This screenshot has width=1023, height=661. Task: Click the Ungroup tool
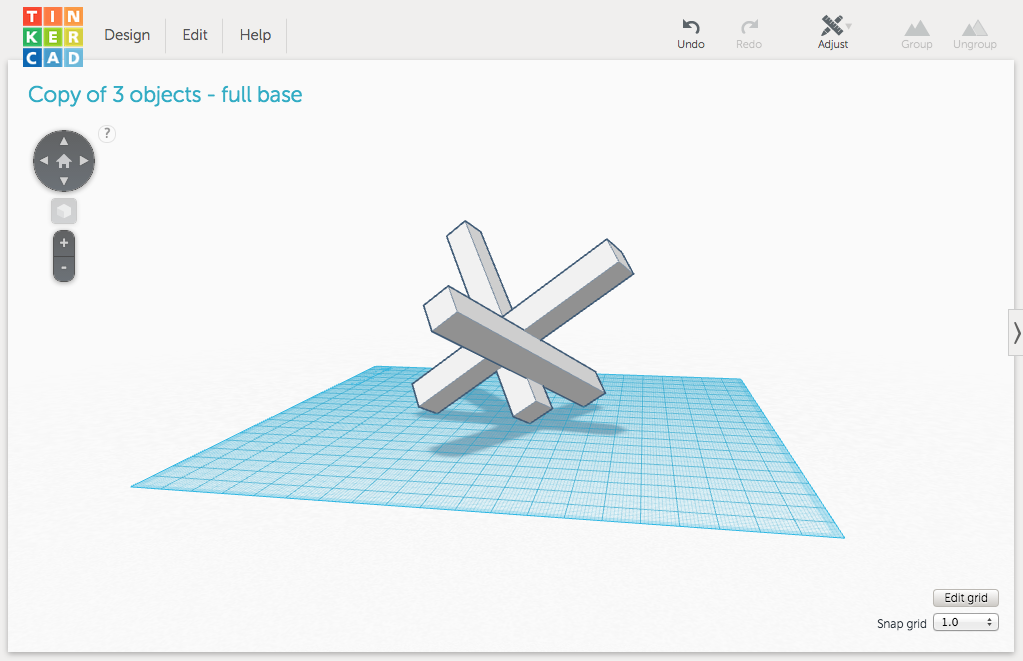[x=975, y=35]
